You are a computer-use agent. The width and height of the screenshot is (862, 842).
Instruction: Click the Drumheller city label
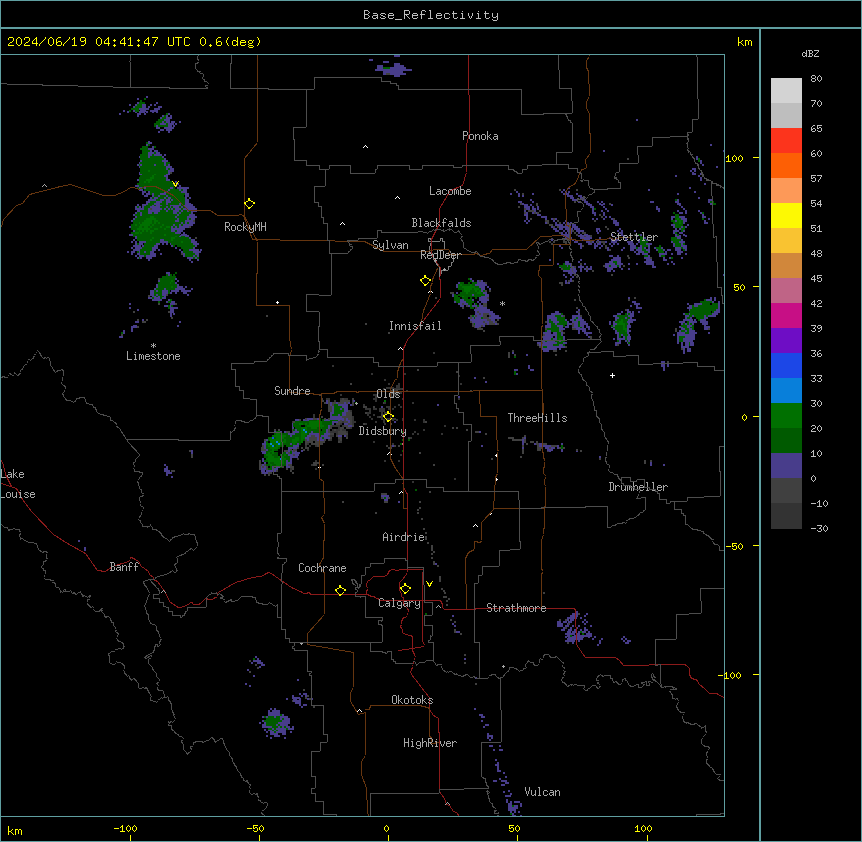click(638, 487)
